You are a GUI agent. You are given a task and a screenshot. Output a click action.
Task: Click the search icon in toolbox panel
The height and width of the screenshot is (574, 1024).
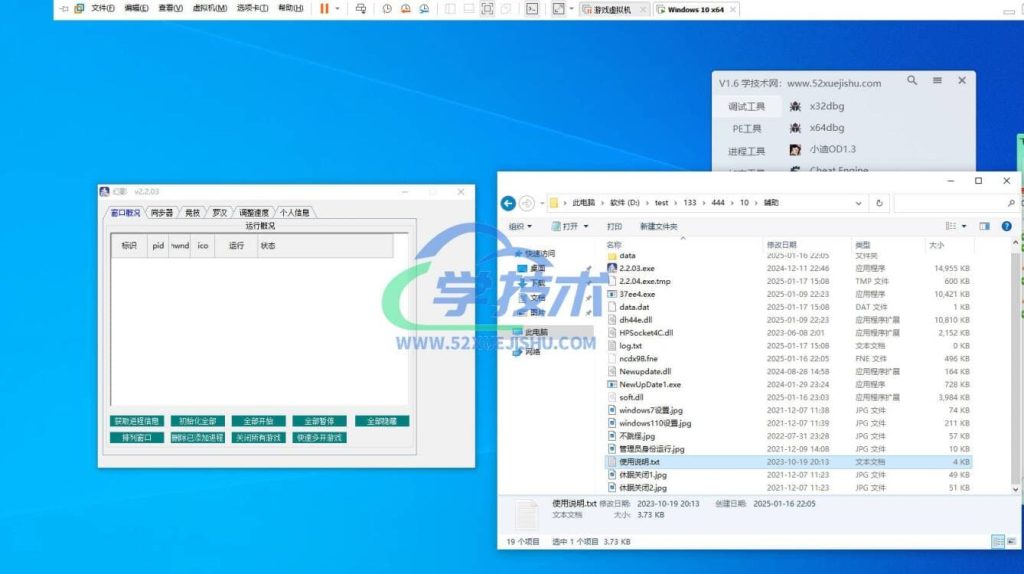point(912,81)
